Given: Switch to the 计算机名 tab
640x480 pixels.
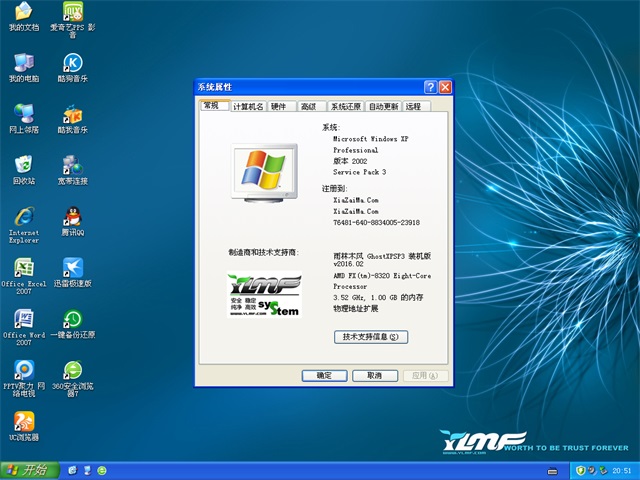Looking at the screenshot, I should [248, 106].
